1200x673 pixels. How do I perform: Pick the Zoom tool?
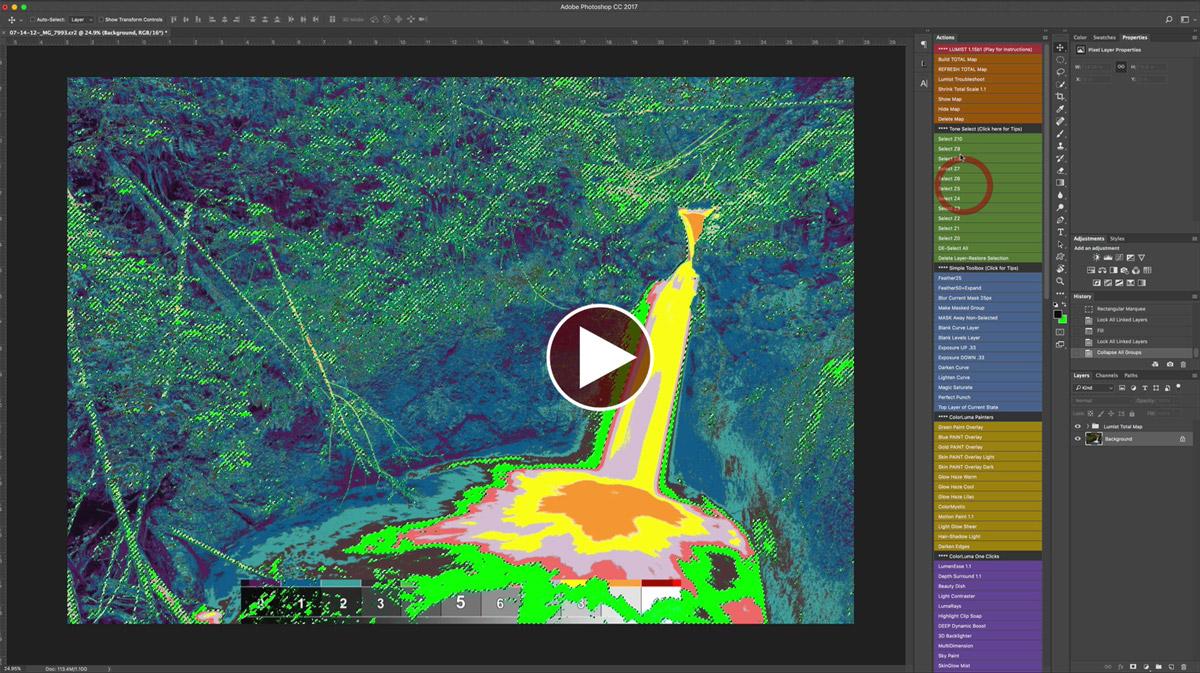point(1060,281)
